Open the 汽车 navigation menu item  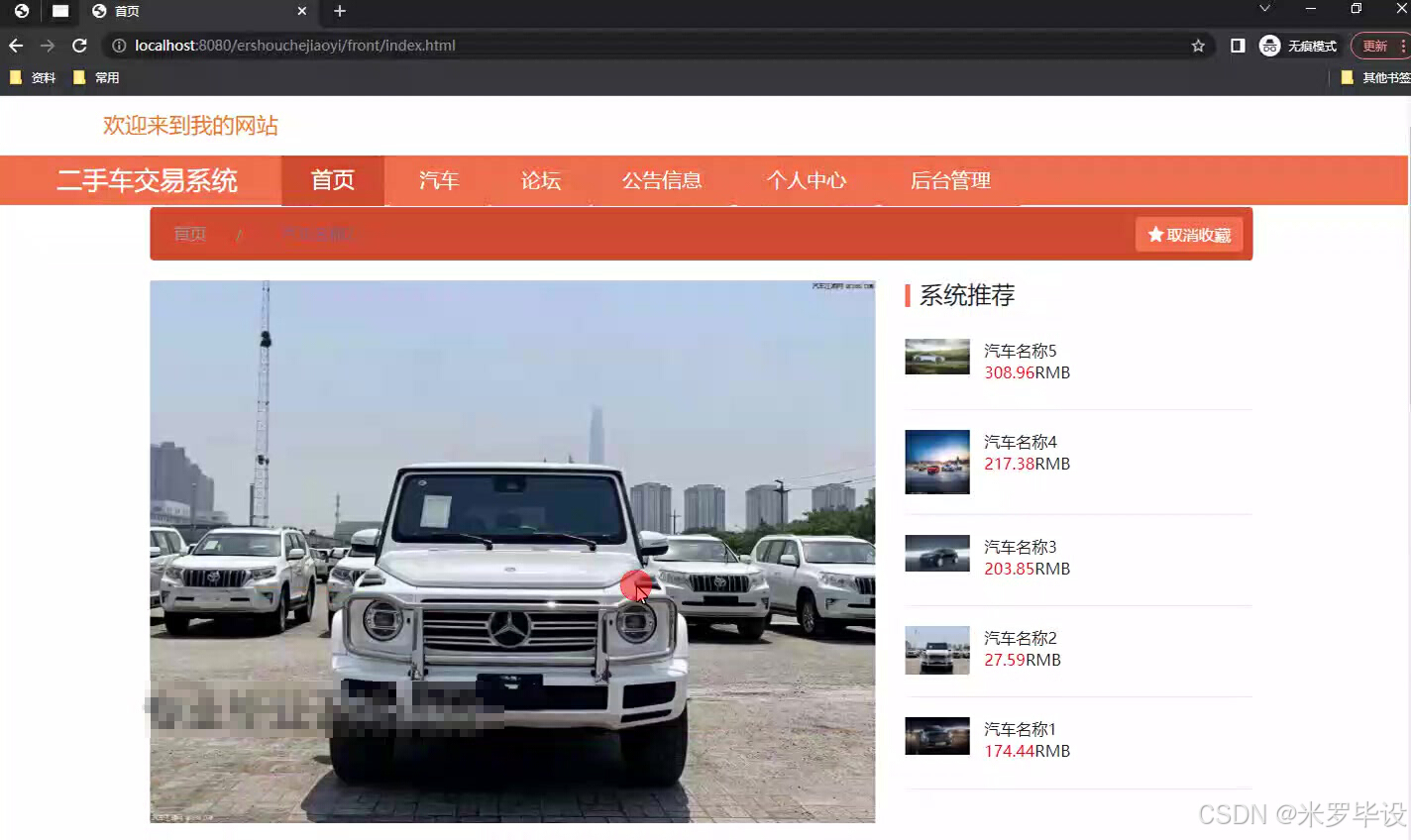pos(439,180)
